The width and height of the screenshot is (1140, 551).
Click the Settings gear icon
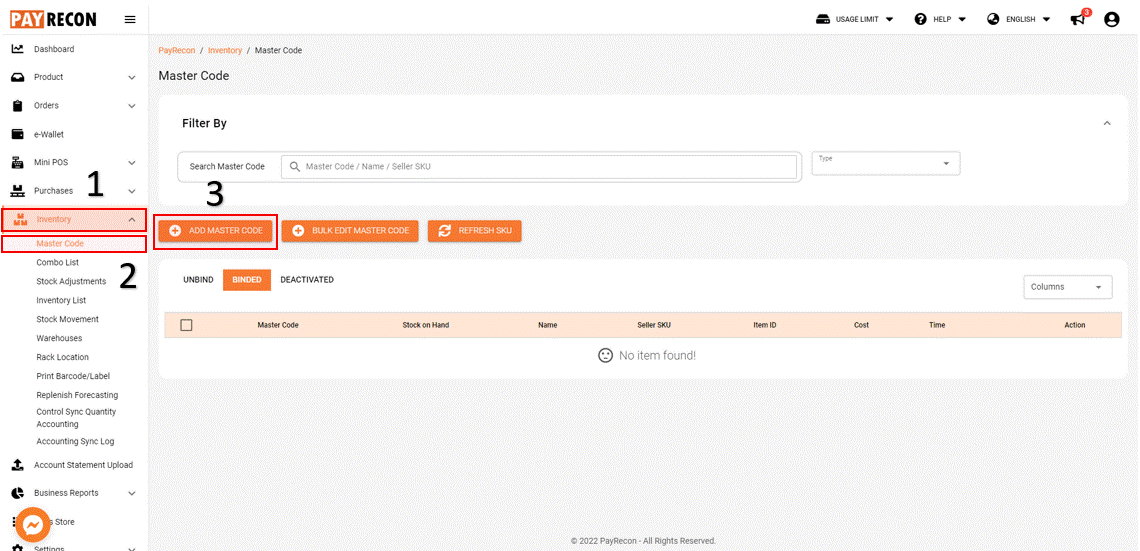click(18, 547)
